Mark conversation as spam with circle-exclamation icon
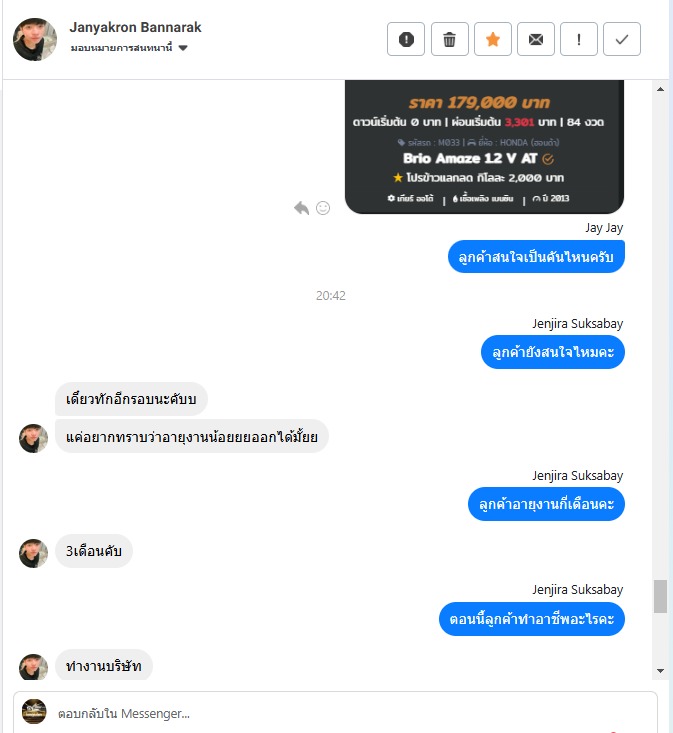The height and width of the screenshot is (733, 673). point(406,39)
